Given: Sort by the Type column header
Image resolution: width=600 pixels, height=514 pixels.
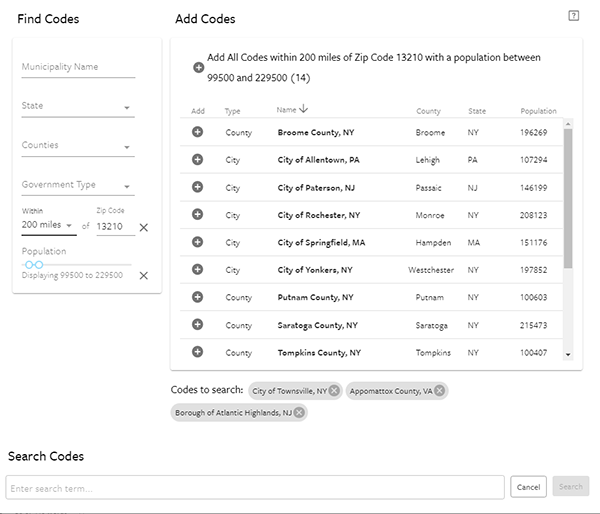Looking at the screenshot, I should [x=232, y=111].
